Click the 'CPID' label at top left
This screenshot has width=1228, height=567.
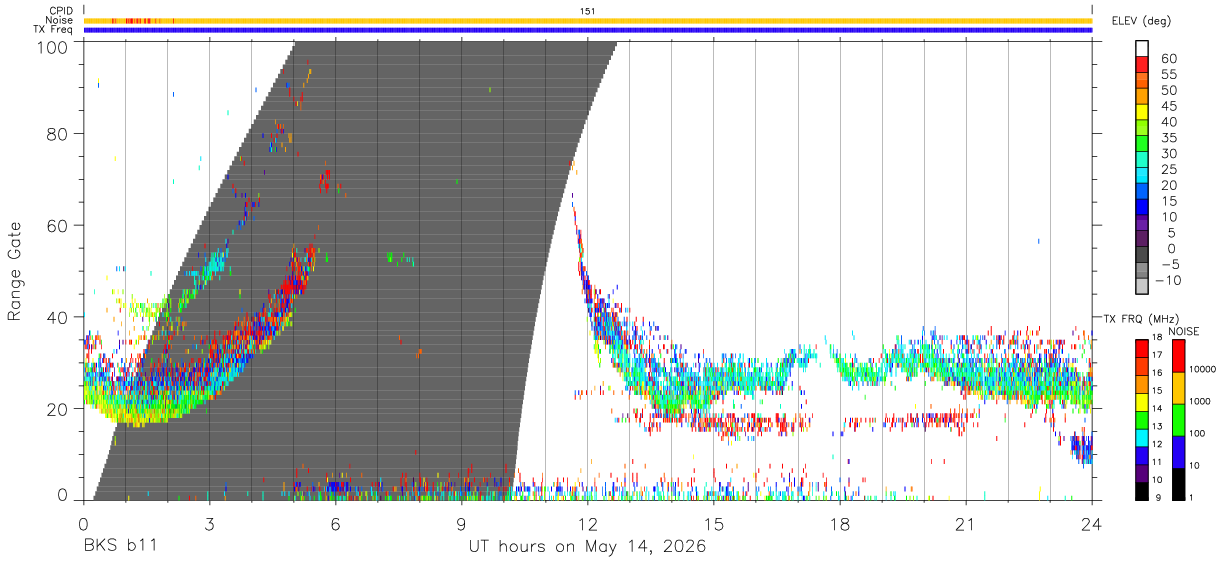pyautogui.click(x=61, y=11)
